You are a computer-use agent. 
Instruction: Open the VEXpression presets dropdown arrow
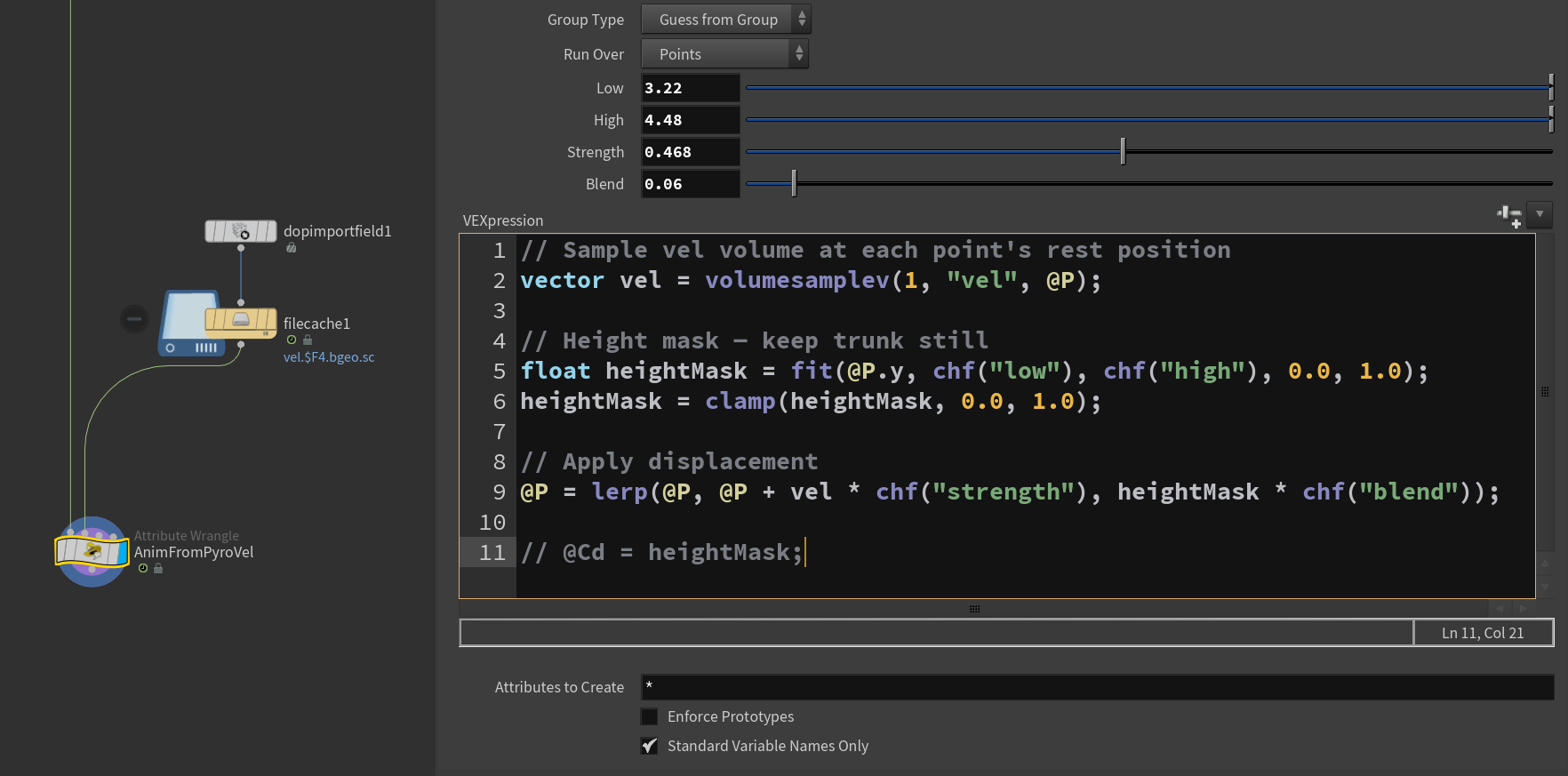point(1540,214)
